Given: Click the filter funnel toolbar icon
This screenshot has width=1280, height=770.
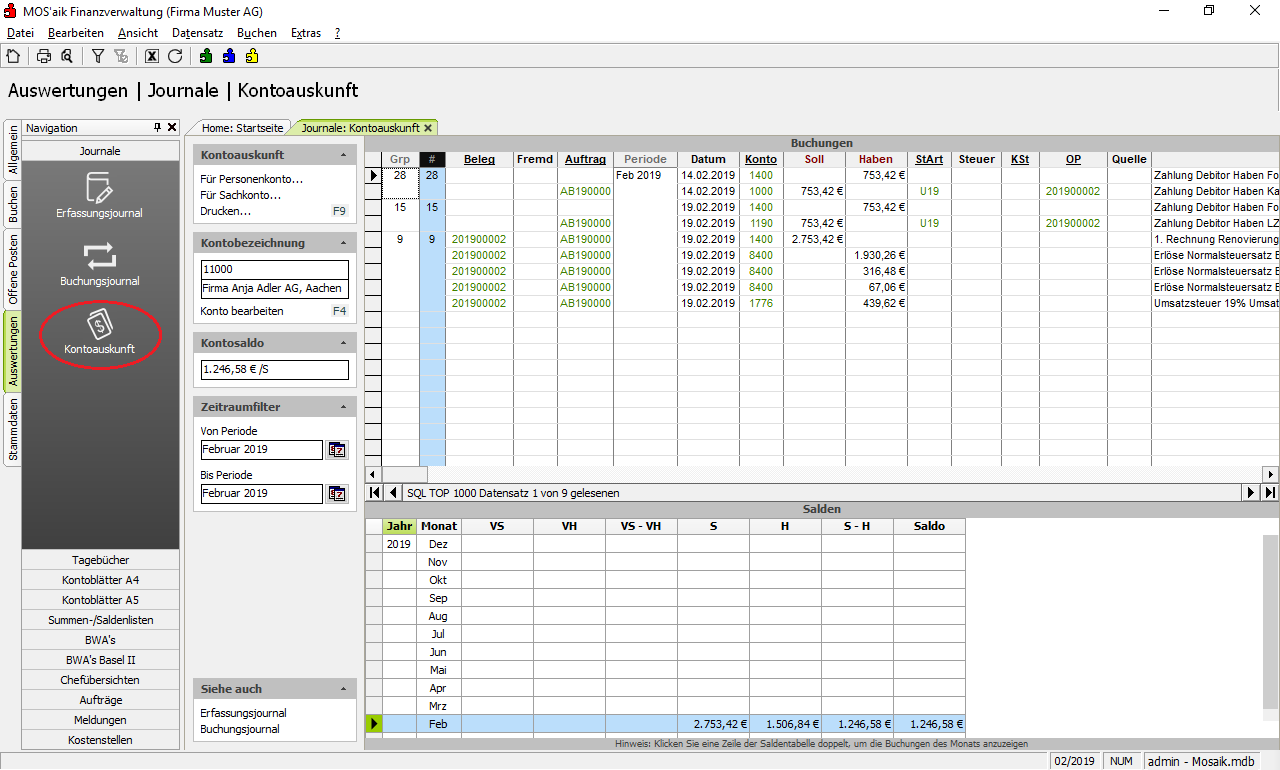Looking at the screenshot, I should click(98, 56).
